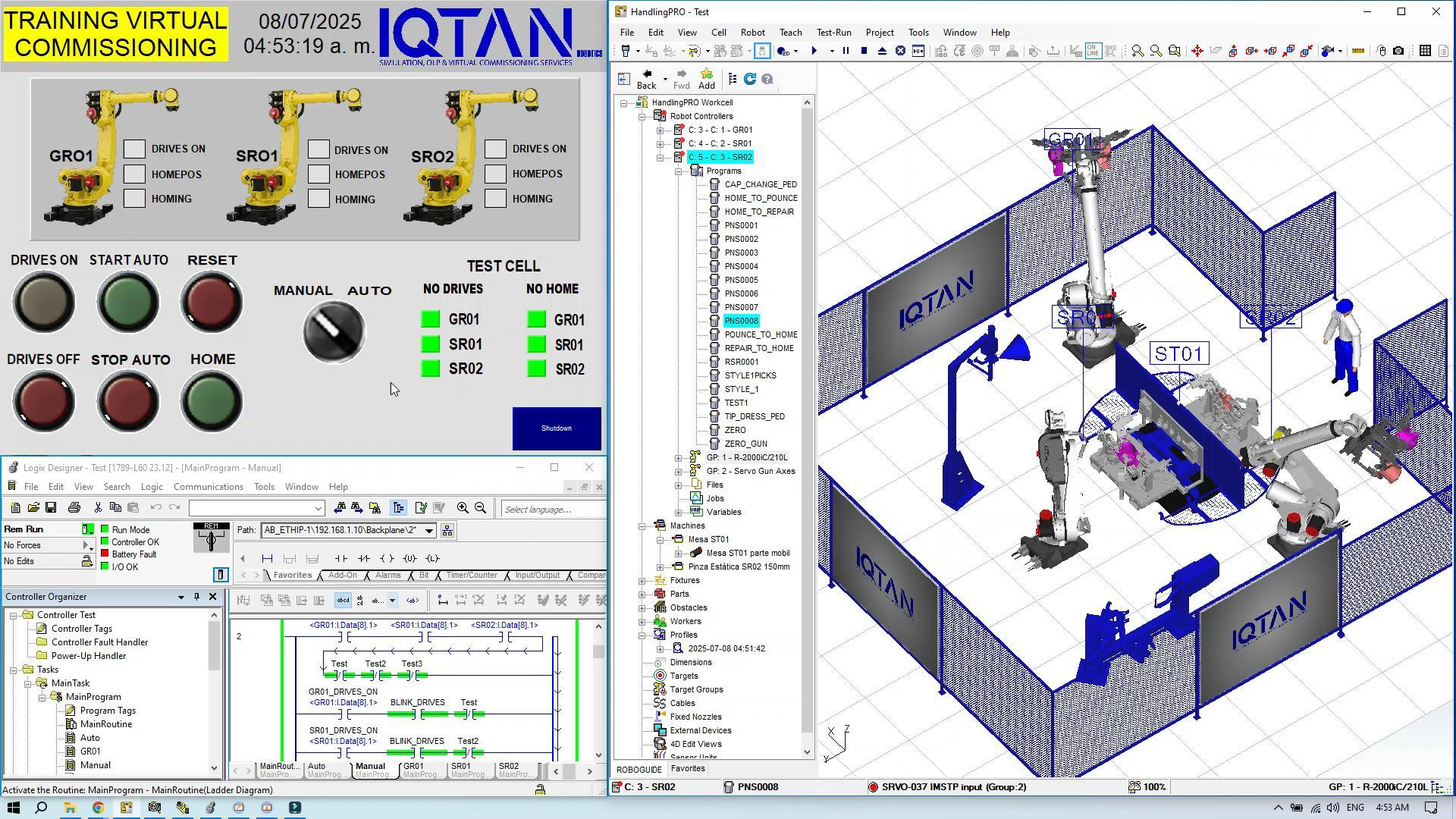
Task: Click the Zoom In magnifier in HandlingPRO toolbar
Action: (x=1137, y=51)
